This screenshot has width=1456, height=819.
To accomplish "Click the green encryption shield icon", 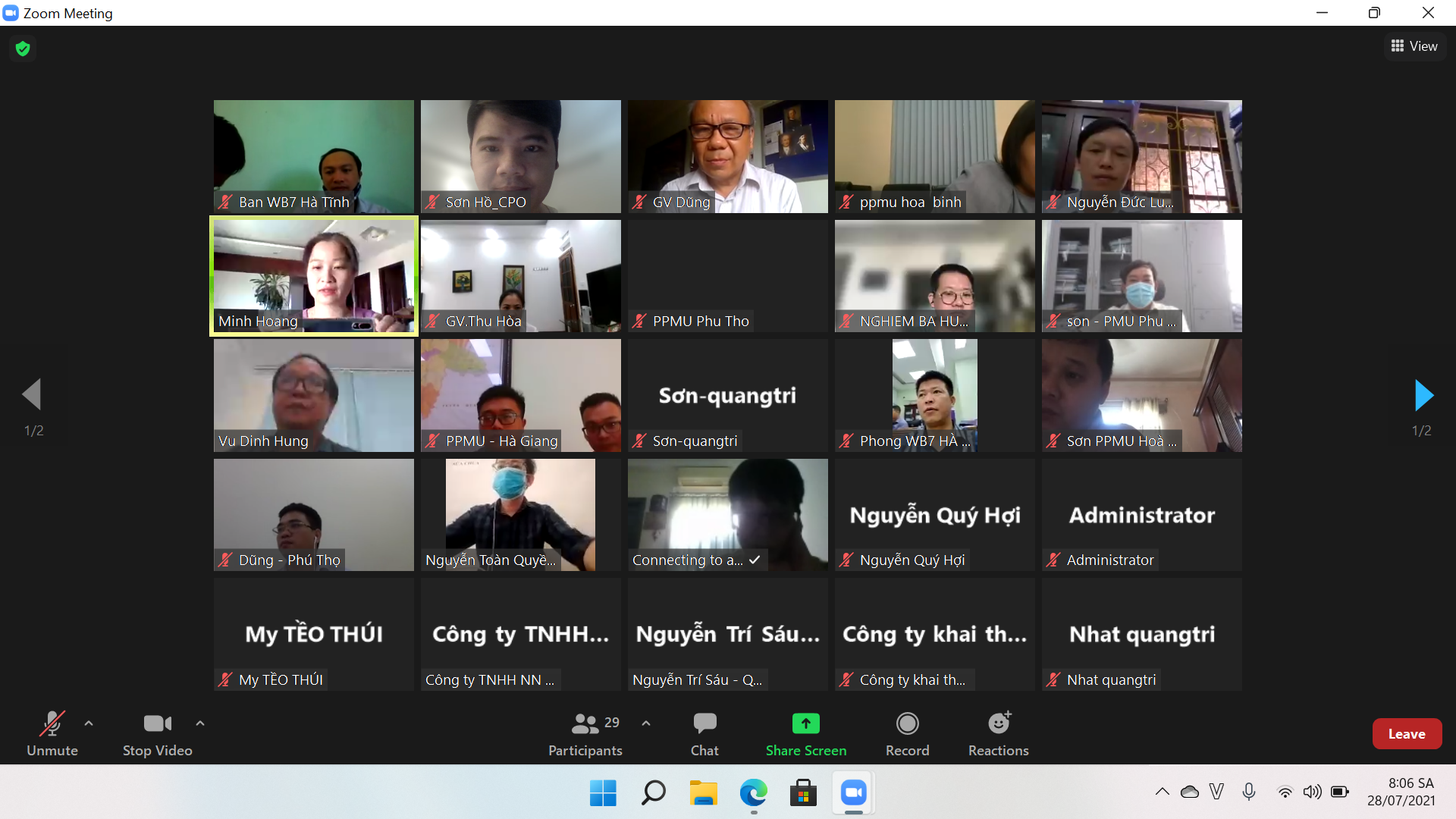I will click(x=23, y=49).
